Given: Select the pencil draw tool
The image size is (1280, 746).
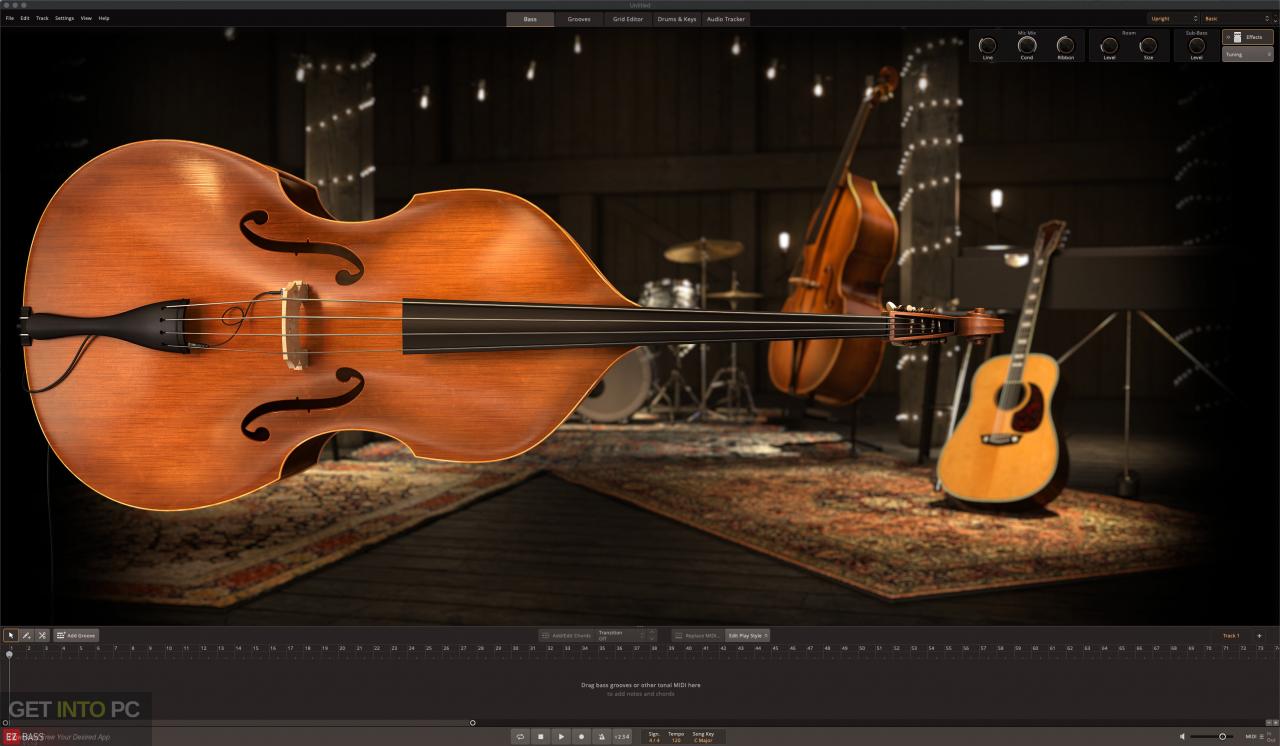Looking at the screenshot, I should 27,635.
